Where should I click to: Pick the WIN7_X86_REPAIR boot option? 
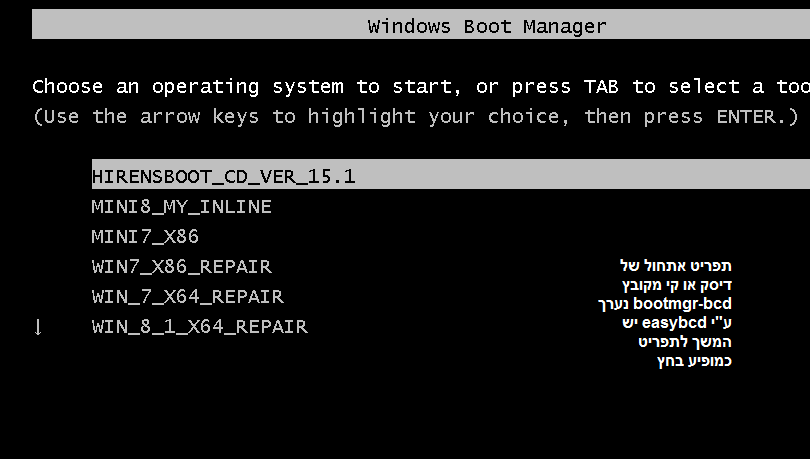181,267
